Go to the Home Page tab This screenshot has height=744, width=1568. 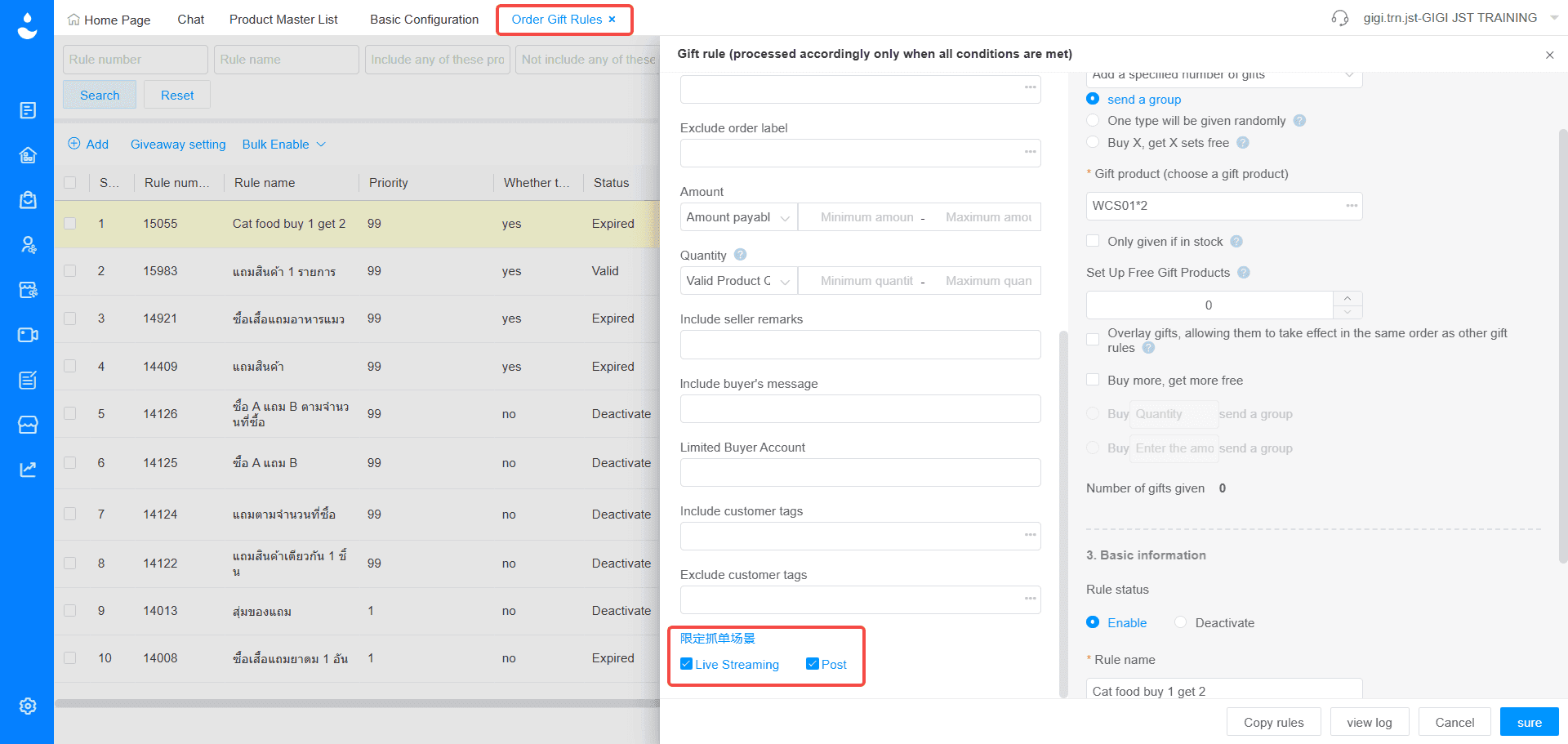tap(109, 20)
